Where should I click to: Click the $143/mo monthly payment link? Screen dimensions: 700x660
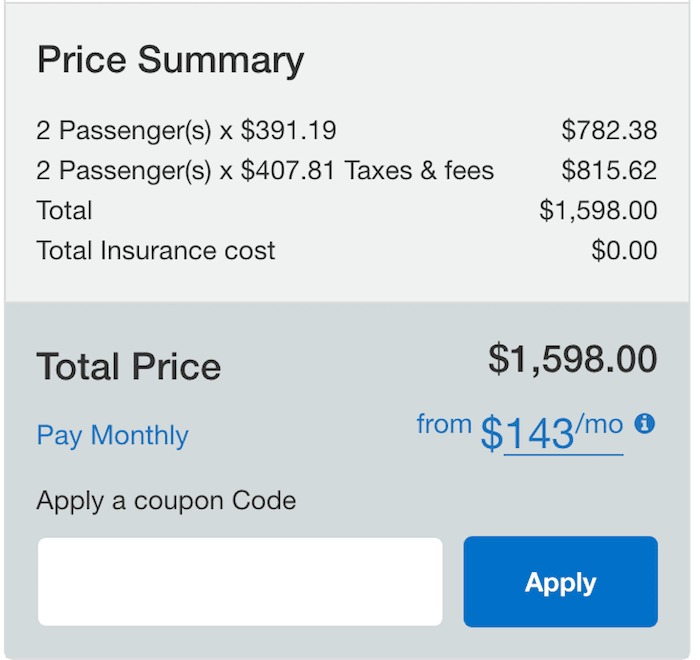[552, 433]
